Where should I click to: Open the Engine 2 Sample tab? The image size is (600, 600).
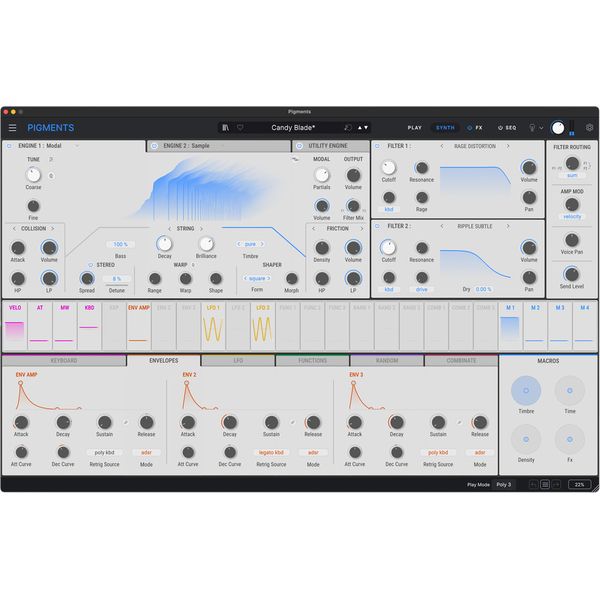click(219, 146)
